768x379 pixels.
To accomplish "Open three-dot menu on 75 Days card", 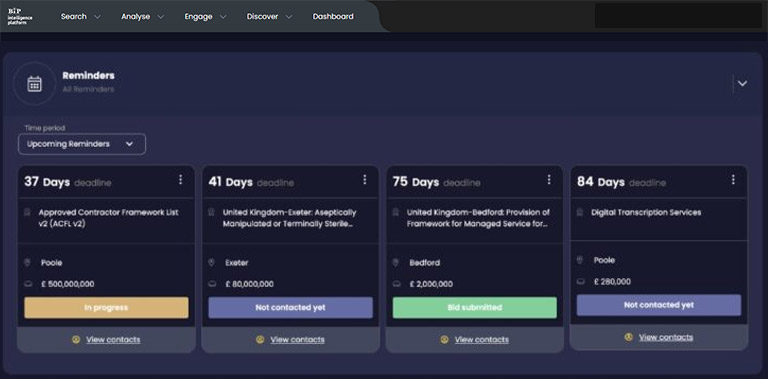I will point(549,180).
